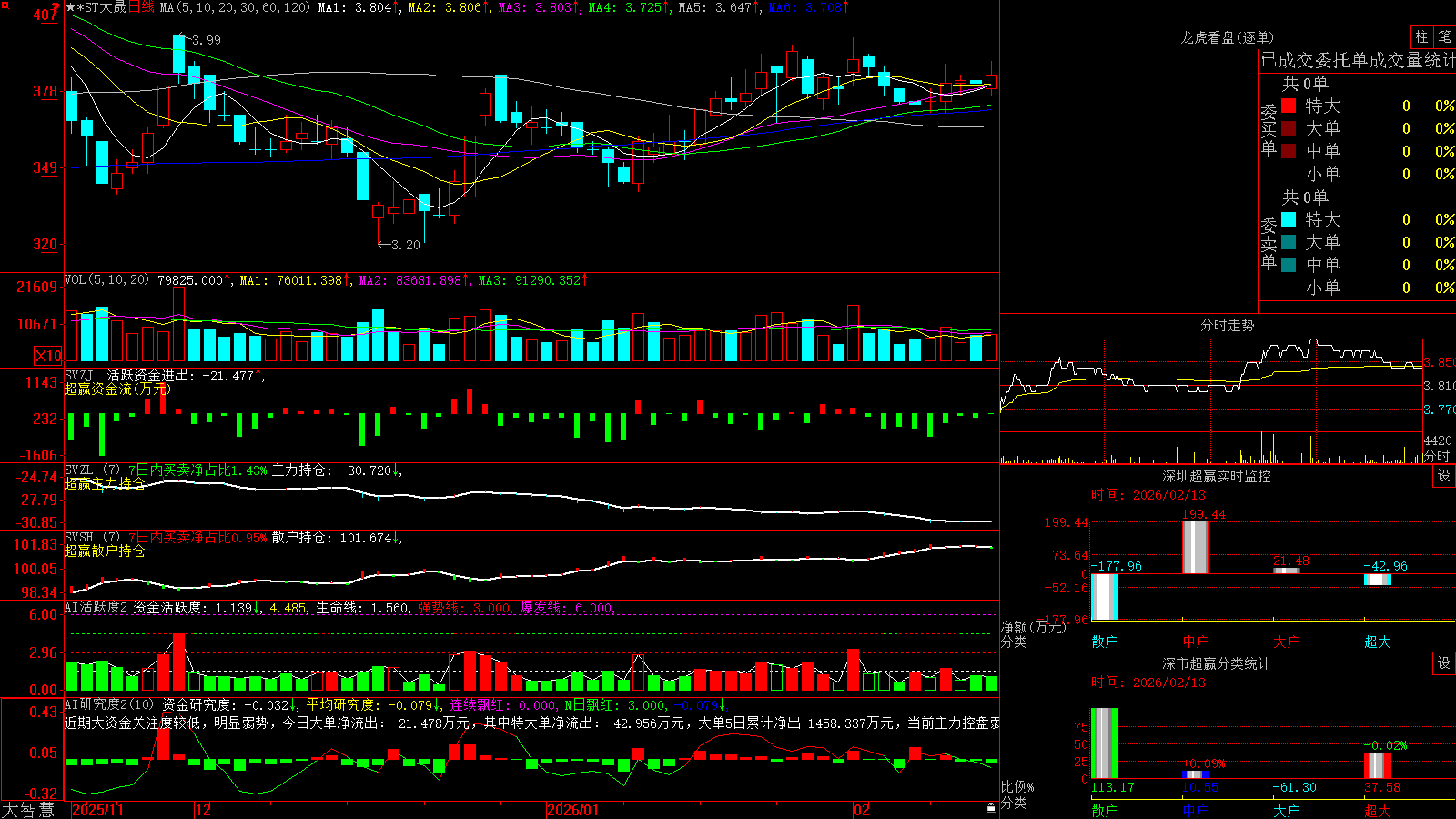Click the 日线 period label
The image size is (1456, 819).
point(141,7)
